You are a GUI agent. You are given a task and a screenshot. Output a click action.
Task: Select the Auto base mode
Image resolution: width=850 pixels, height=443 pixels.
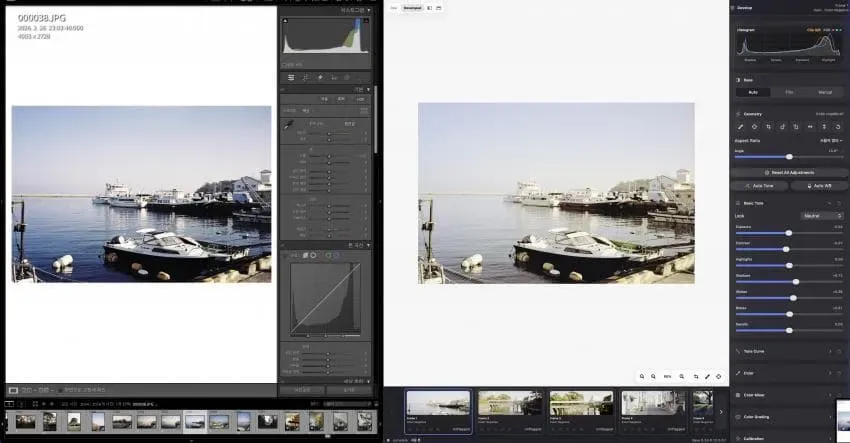(753, 93)
